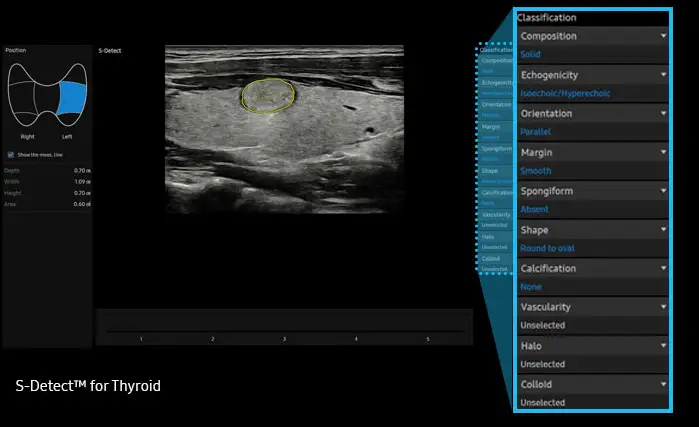Click tick mark 1 on the bottom scale
The width and height of the screenshot is (699, 427).
pos(141,339)
